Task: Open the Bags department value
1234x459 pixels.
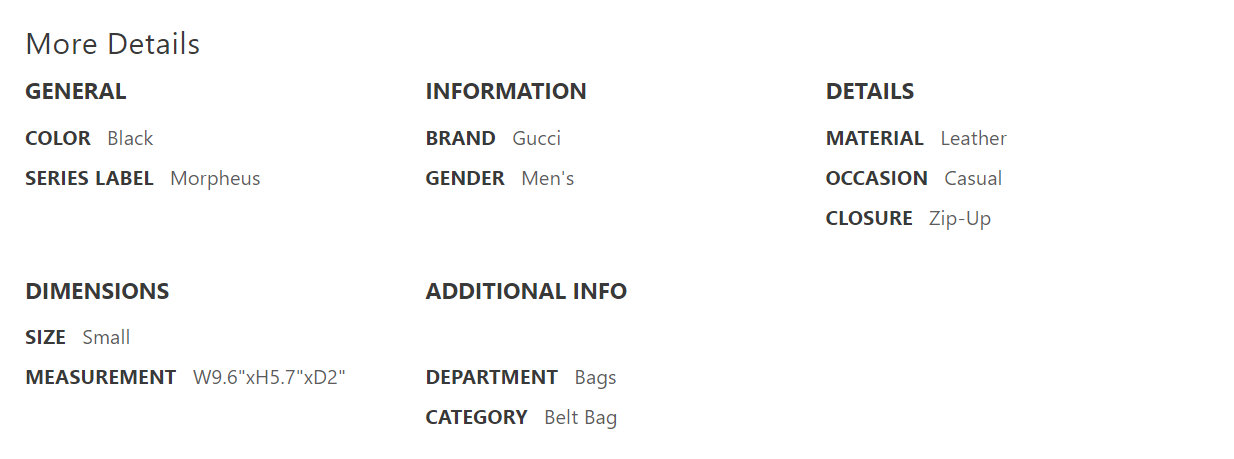Action: (x=595, y=377)
